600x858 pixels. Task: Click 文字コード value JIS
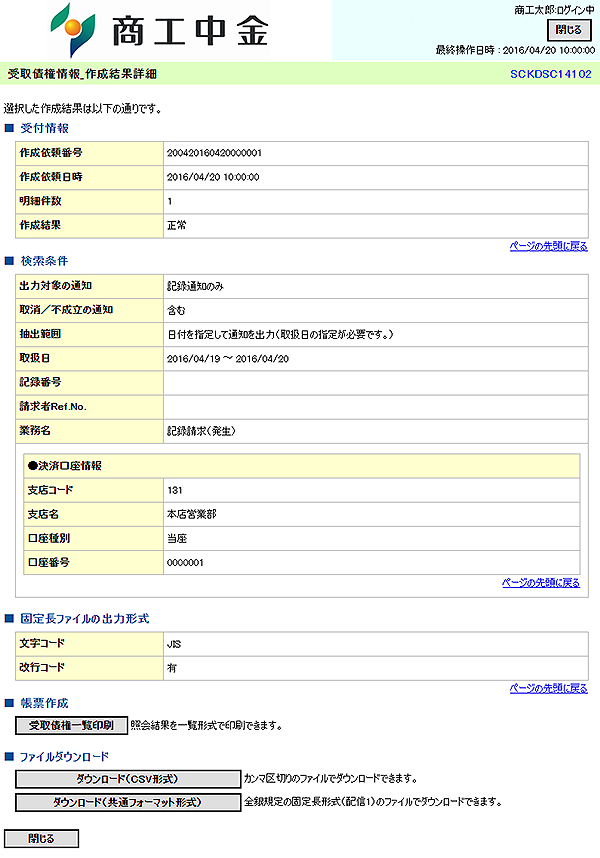(x=174, y=644)
